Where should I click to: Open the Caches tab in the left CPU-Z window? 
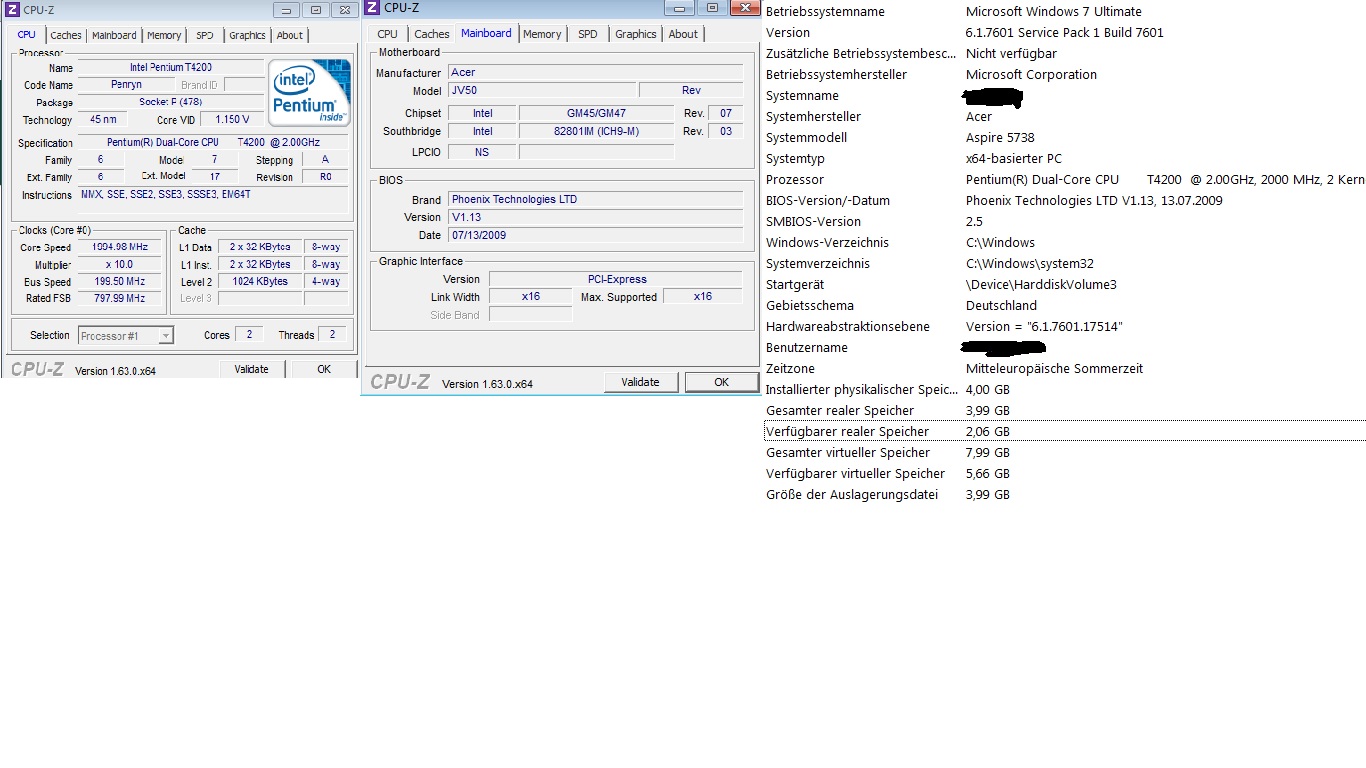click(x=66, y=35)
